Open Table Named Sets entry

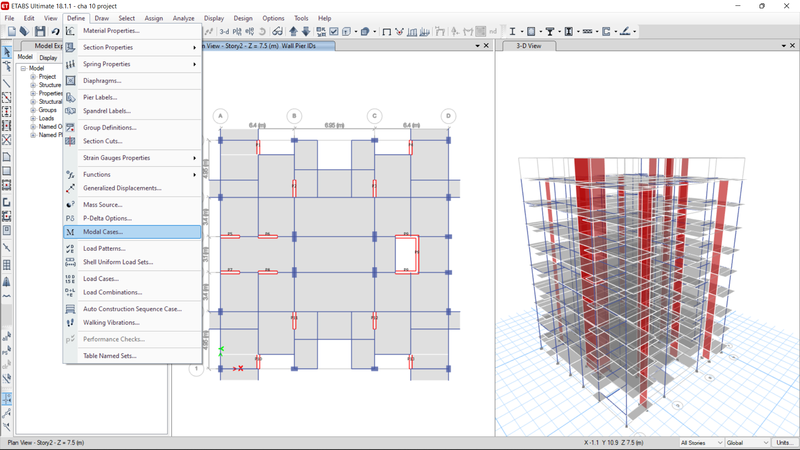[110, 356]
